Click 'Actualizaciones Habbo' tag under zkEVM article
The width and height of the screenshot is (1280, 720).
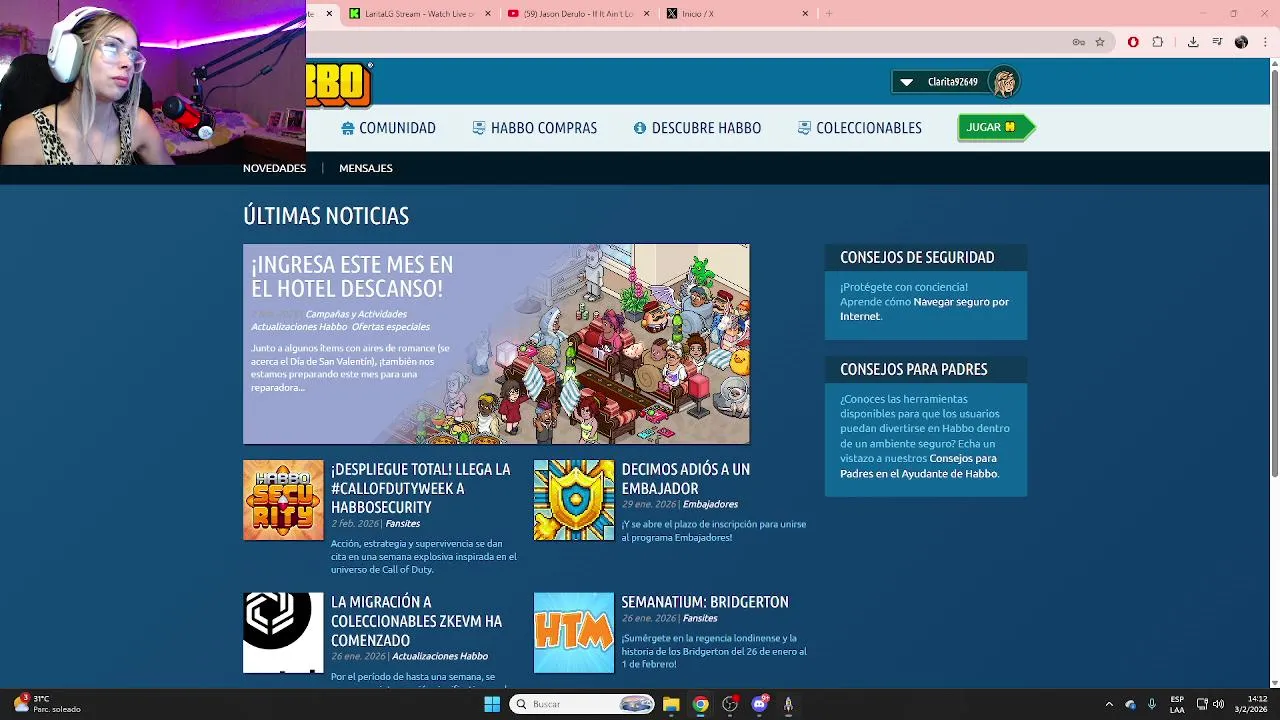[x=440, y=656]
